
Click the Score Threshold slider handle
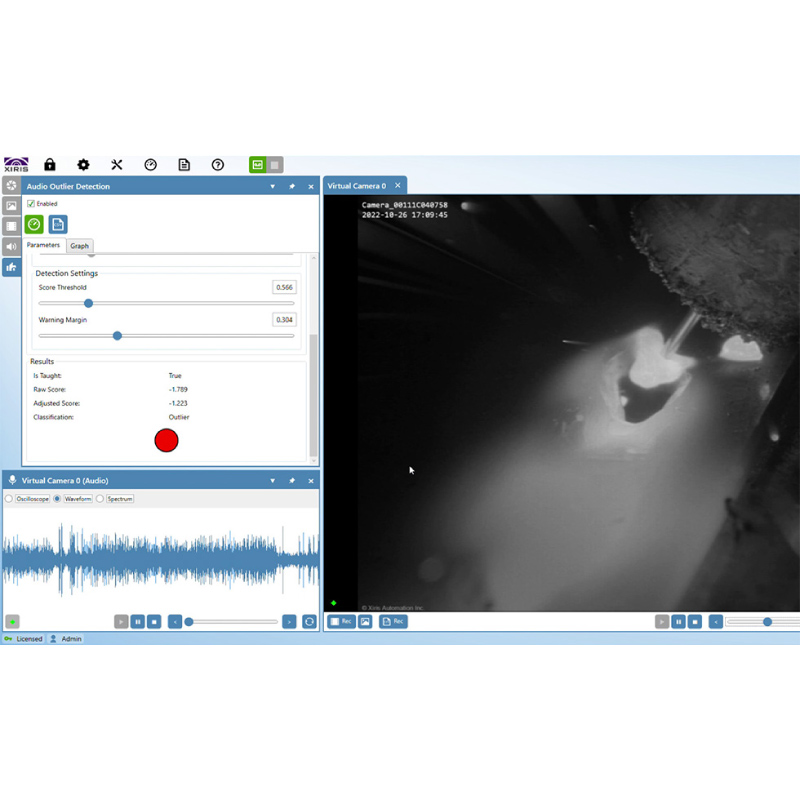[x=88, y=303]
